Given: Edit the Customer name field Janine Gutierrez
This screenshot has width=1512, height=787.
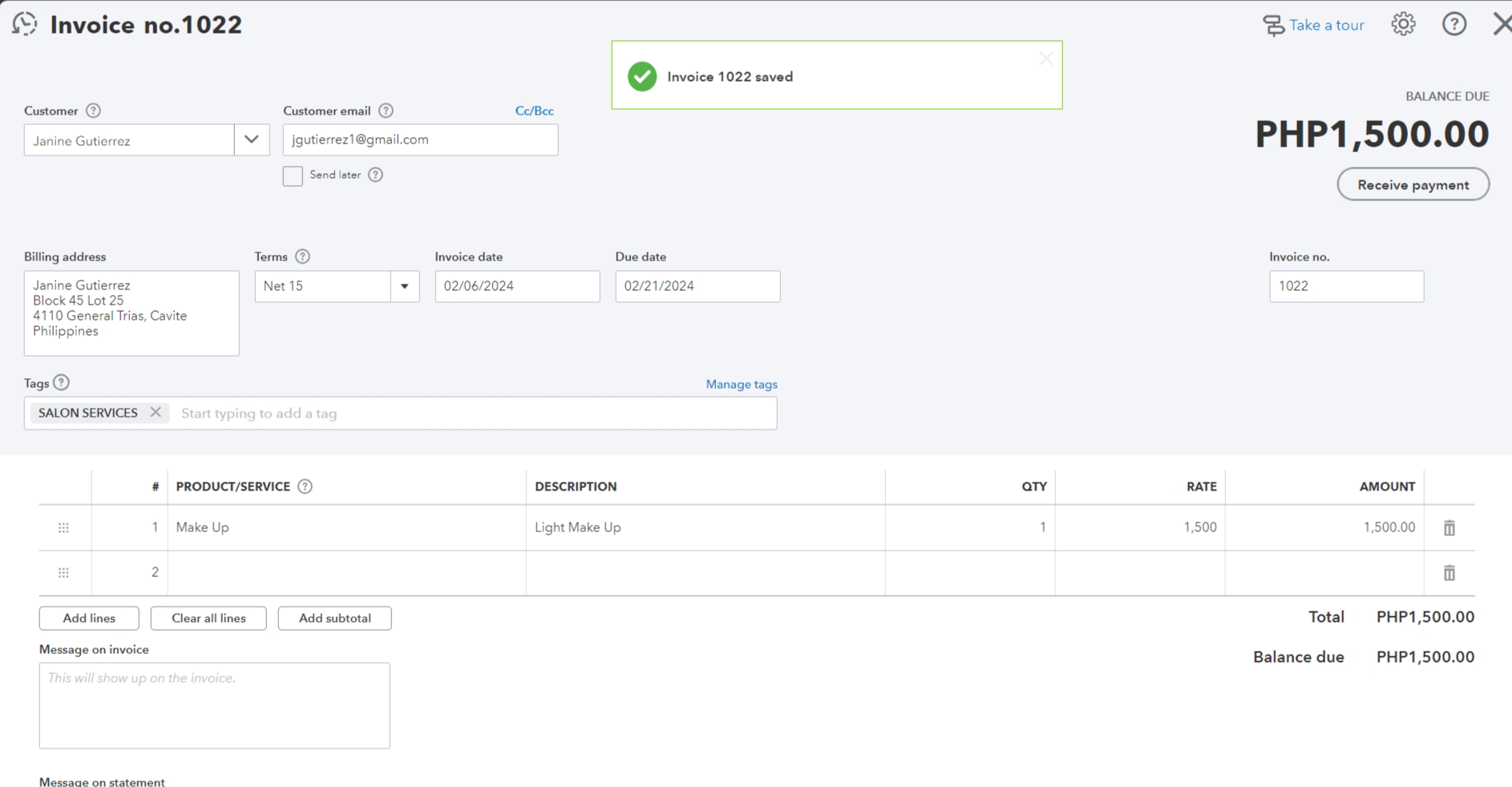Looking at the screenshot, I should point(129,140).
